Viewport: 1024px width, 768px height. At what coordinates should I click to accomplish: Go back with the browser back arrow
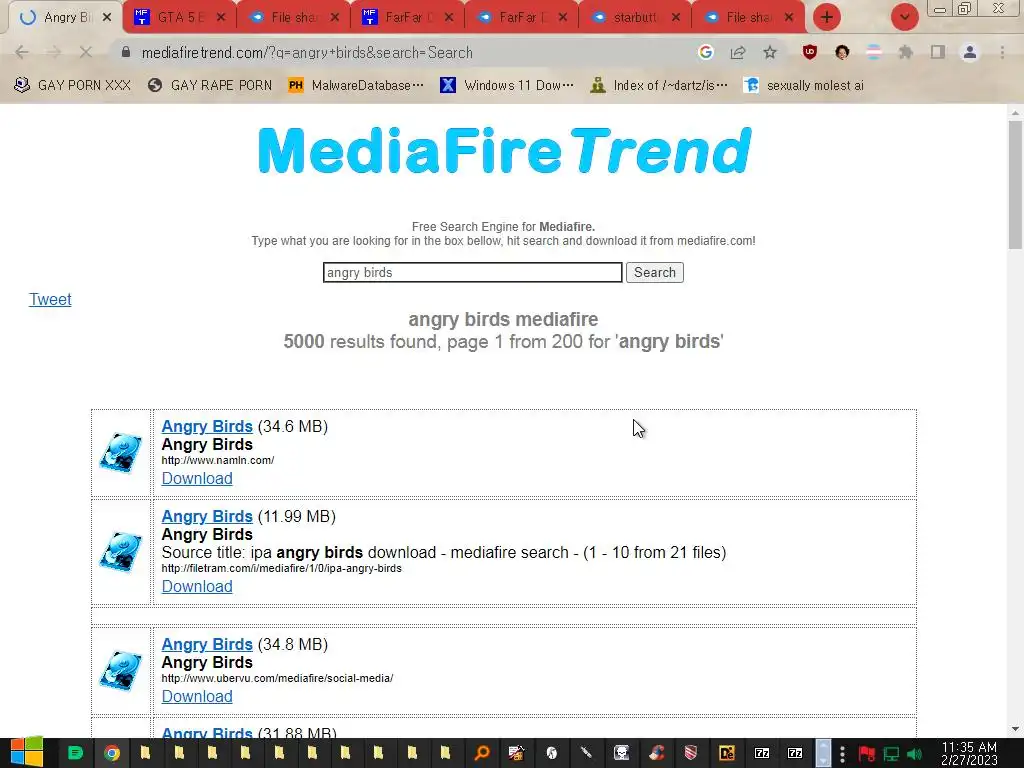point(22,52)
